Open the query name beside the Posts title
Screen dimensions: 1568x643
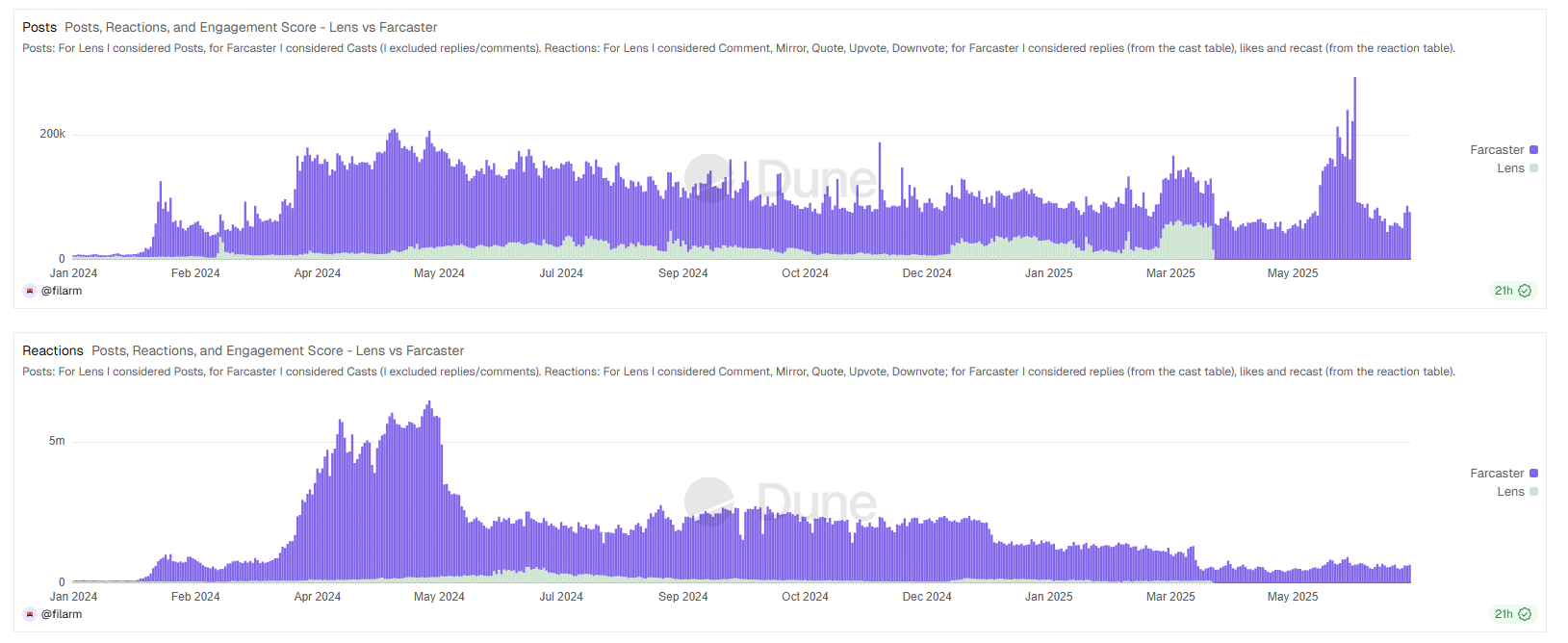[x=250, y=27]
